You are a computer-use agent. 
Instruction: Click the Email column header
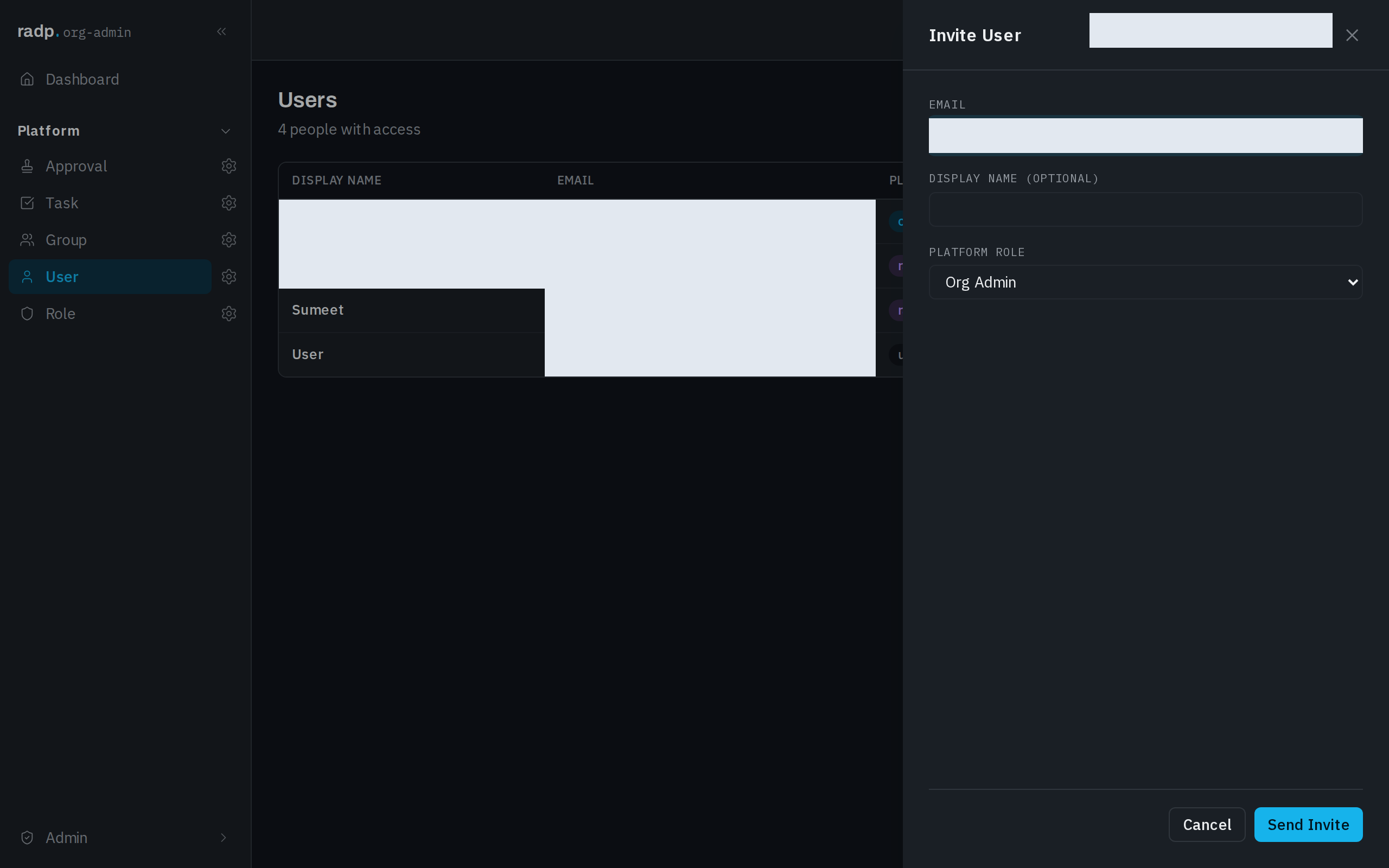click(575, 180)
